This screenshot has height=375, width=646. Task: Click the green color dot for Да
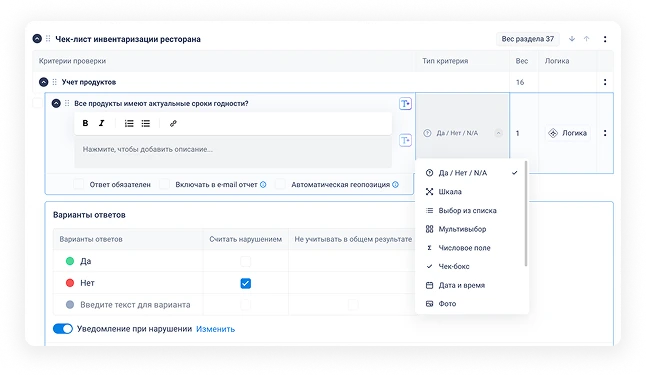pos(70,261)
